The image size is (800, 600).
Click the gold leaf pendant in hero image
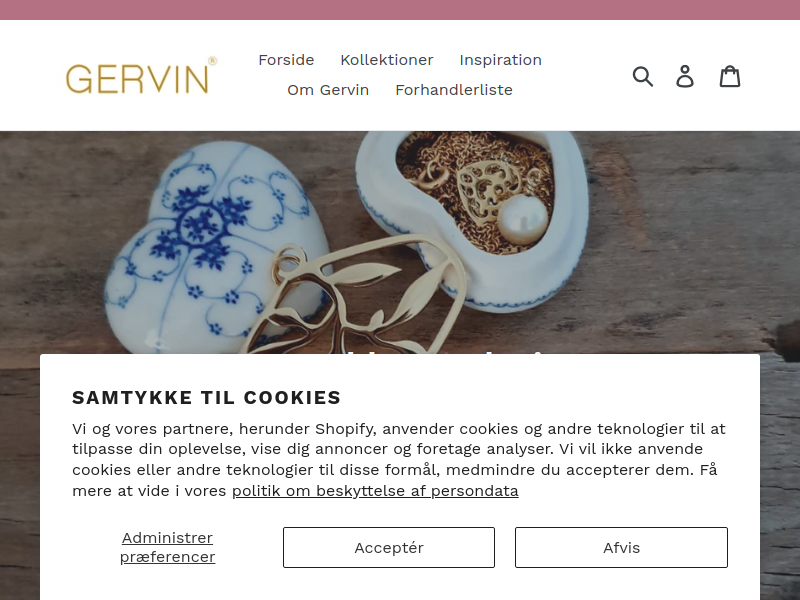pos(357,301)
